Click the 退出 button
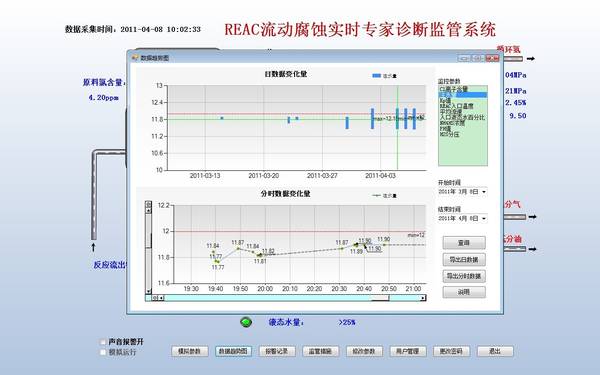 (495, 351)
